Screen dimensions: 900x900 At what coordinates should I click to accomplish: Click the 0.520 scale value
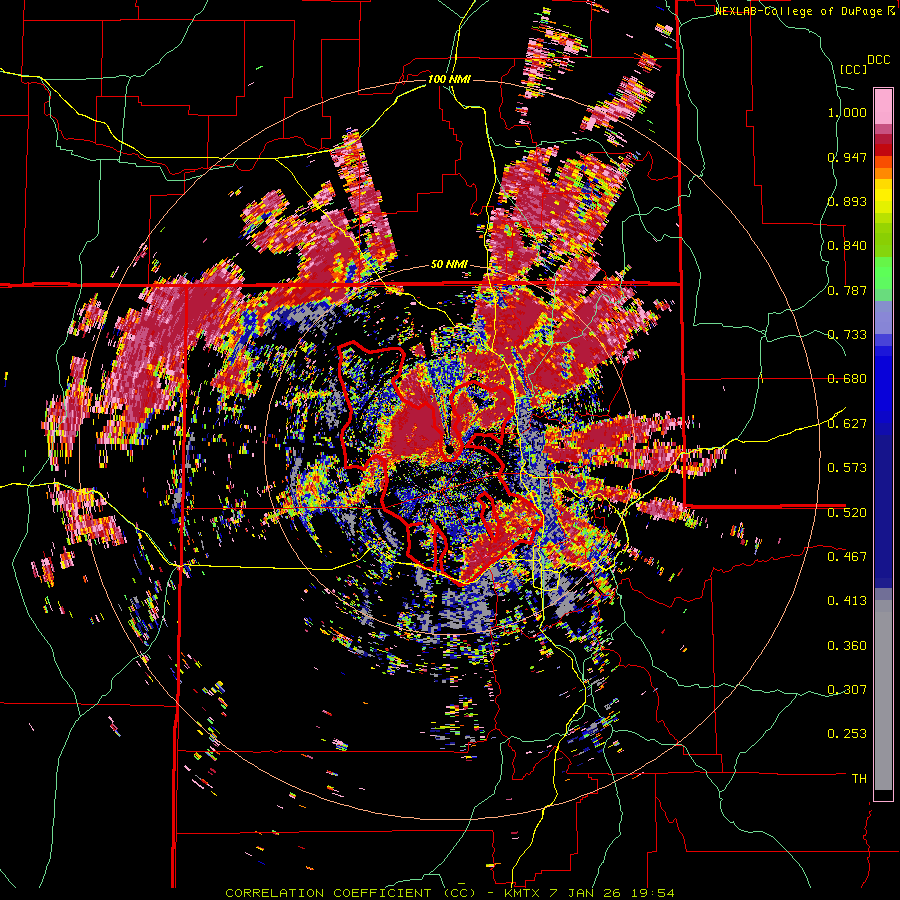847,512
